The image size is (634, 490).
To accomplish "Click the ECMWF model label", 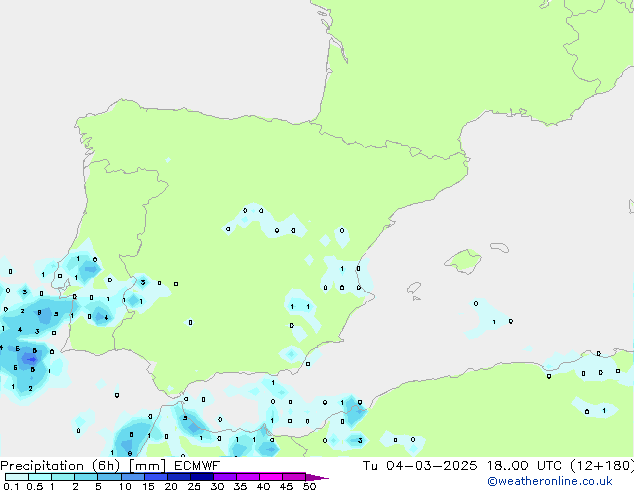I will tap(195, 465).
